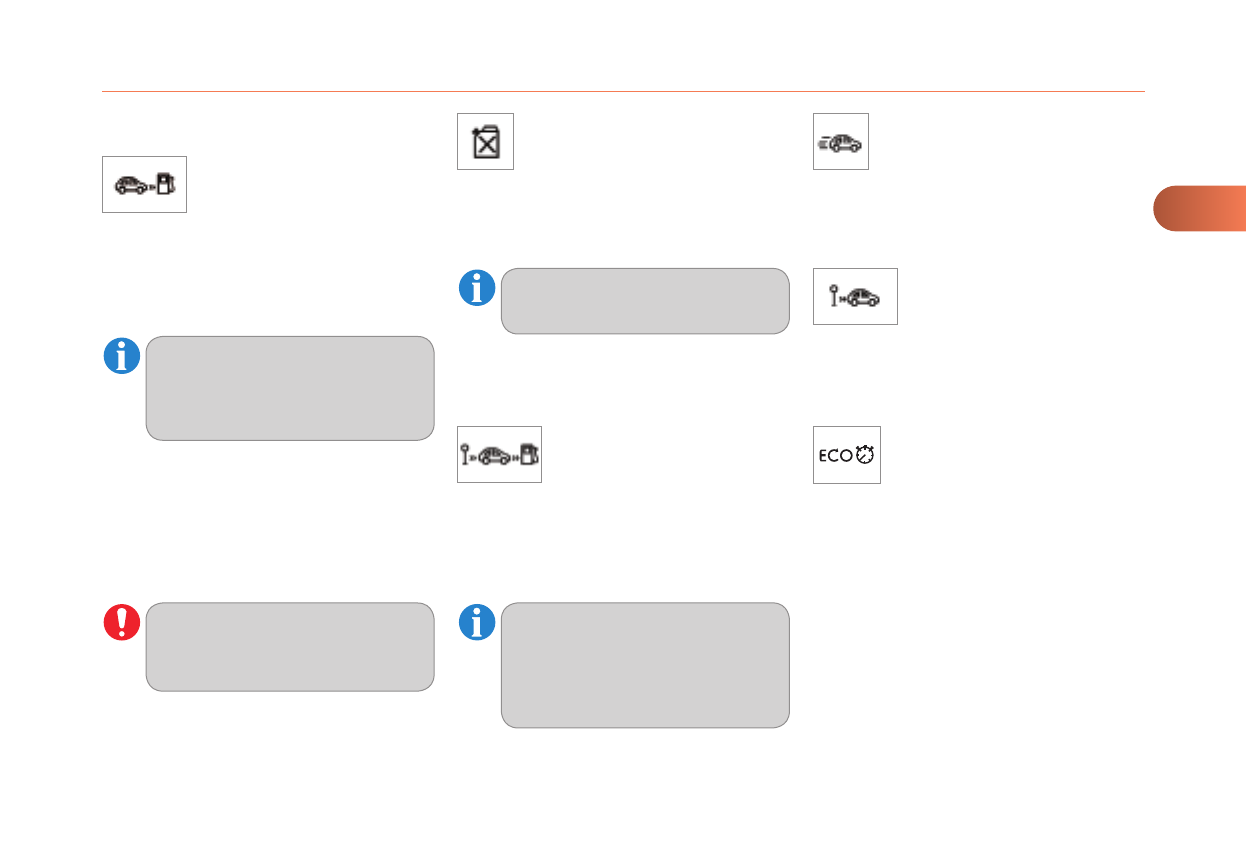
Task: Click the speeding car average speed icon
Action: point(840,142)
